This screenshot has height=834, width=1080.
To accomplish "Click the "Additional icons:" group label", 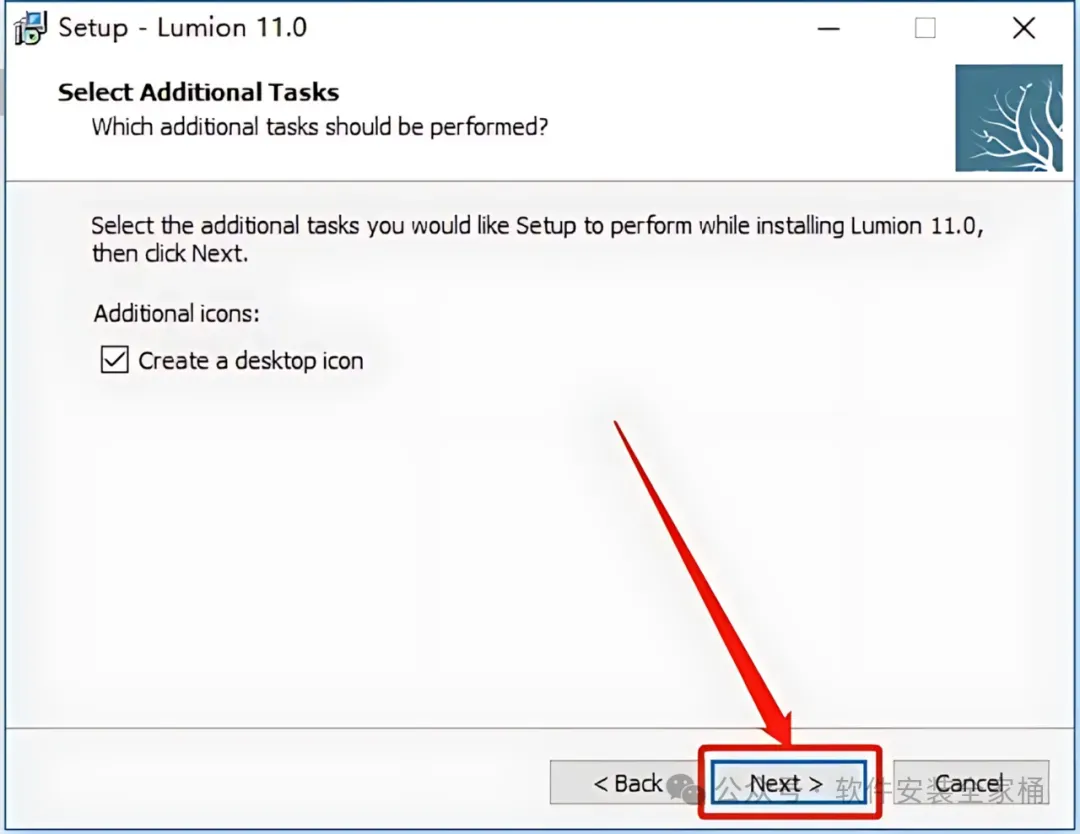I will 177,314.
